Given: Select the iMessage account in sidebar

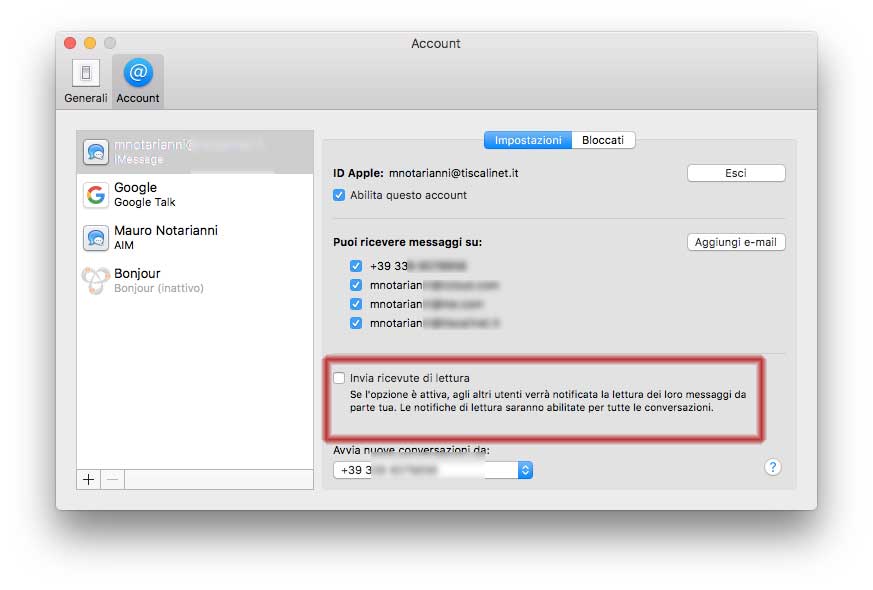Looking at the screenshot, I should coord(195,152).
